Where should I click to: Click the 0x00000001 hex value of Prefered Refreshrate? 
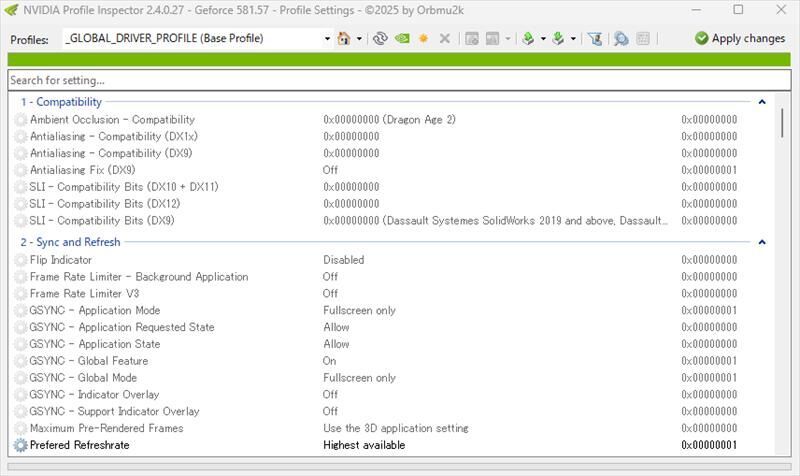(x=709, y=445)
